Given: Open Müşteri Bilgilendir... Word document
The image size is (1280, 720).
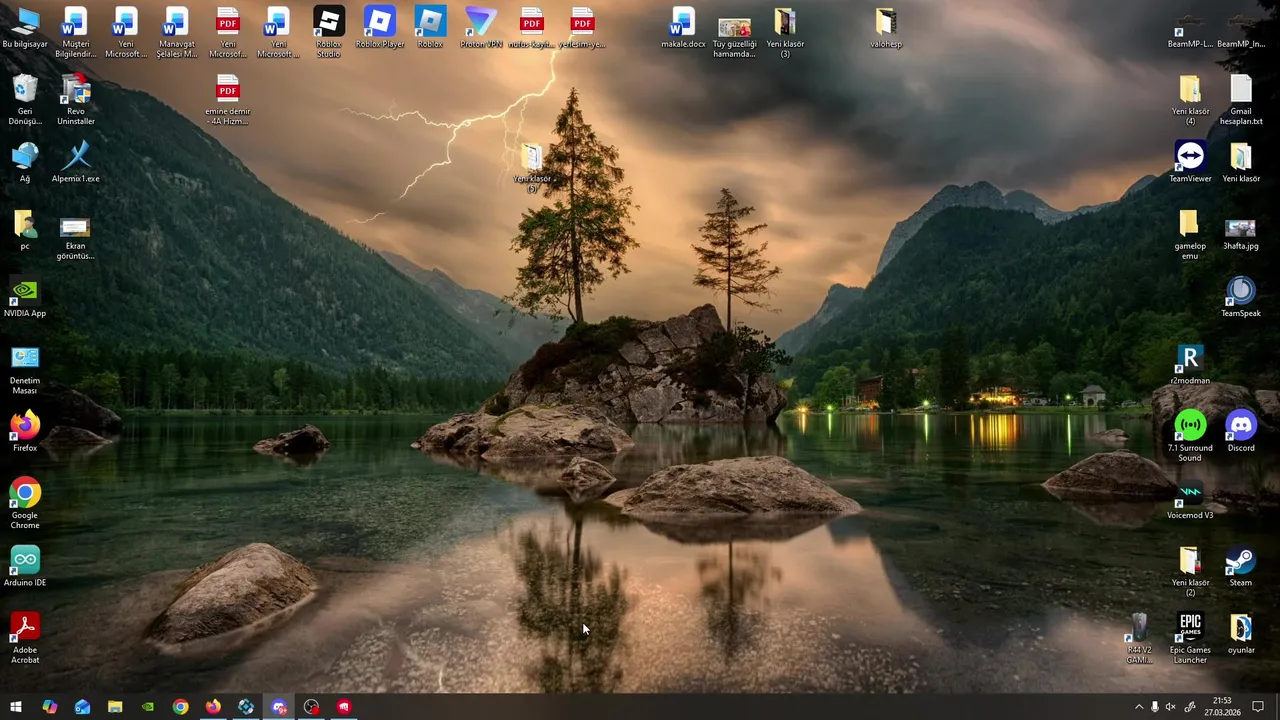Looking at the screenshot, I should coord(76,33).
